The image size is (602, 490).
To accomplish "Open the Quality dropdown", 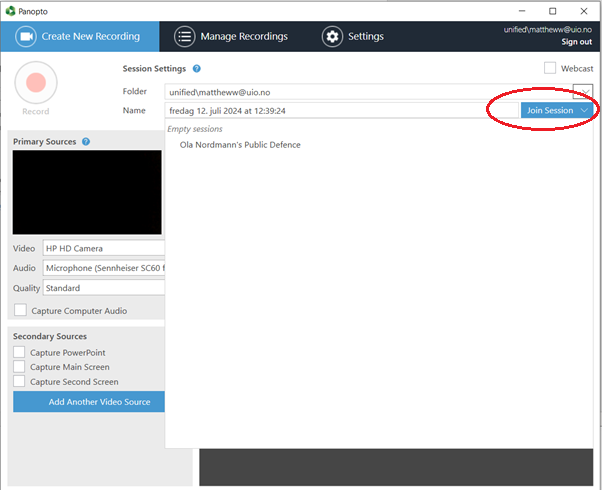I will (104, 288).
